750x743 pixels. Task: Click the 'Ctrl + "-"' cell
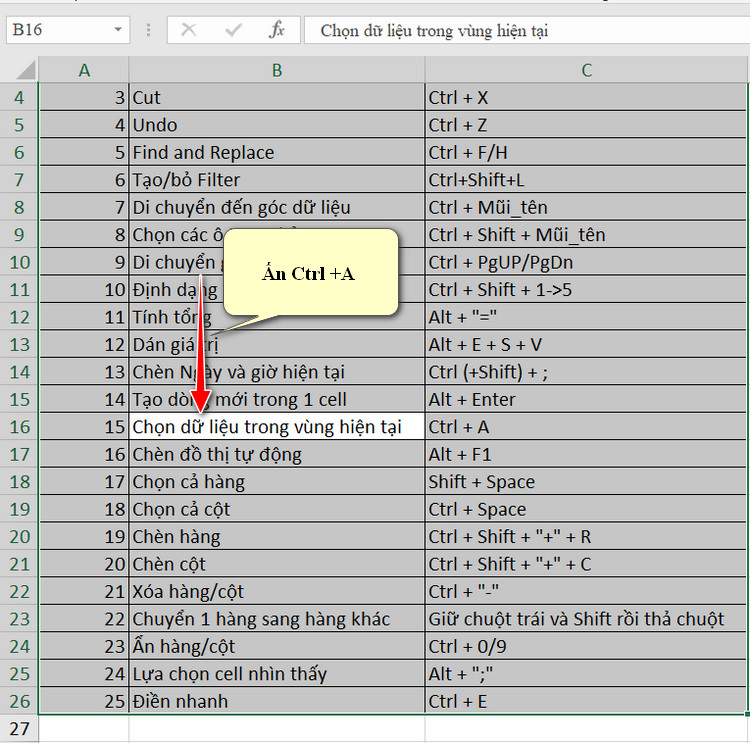pos(585,591)
